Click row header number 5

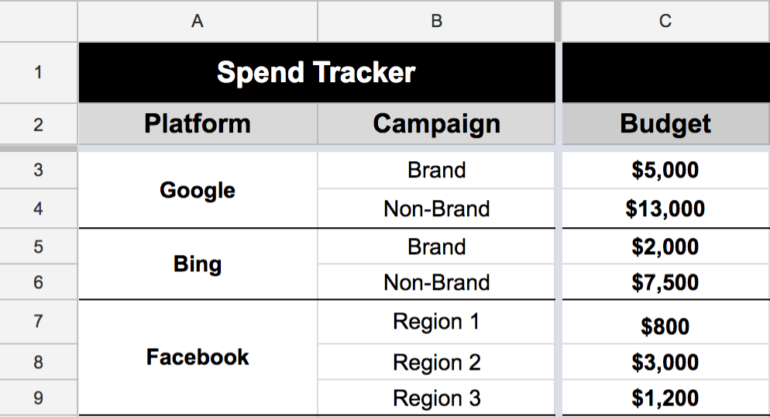click(x=38, y=246)
